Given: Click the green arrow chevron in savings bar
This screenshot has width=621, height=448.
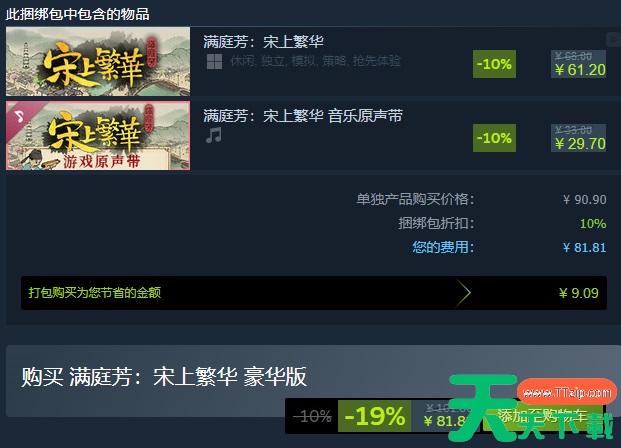Looking at the screenshot, I should coord(463,293).
